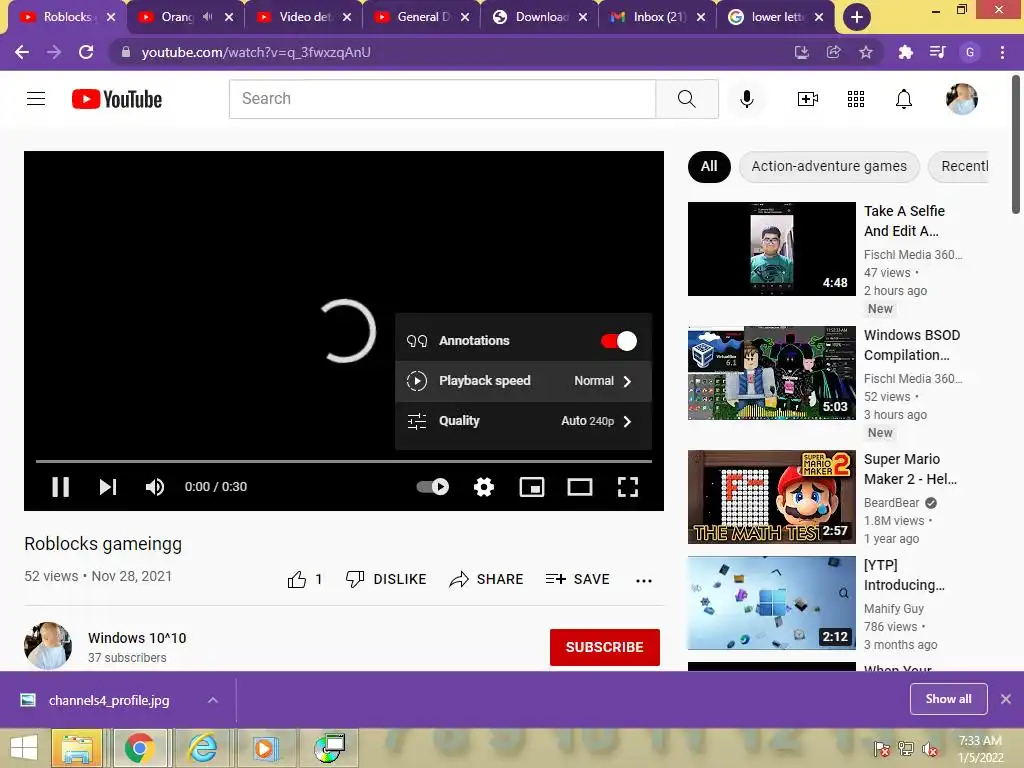
Task: Skip to the next video
Action: point(108,487)
